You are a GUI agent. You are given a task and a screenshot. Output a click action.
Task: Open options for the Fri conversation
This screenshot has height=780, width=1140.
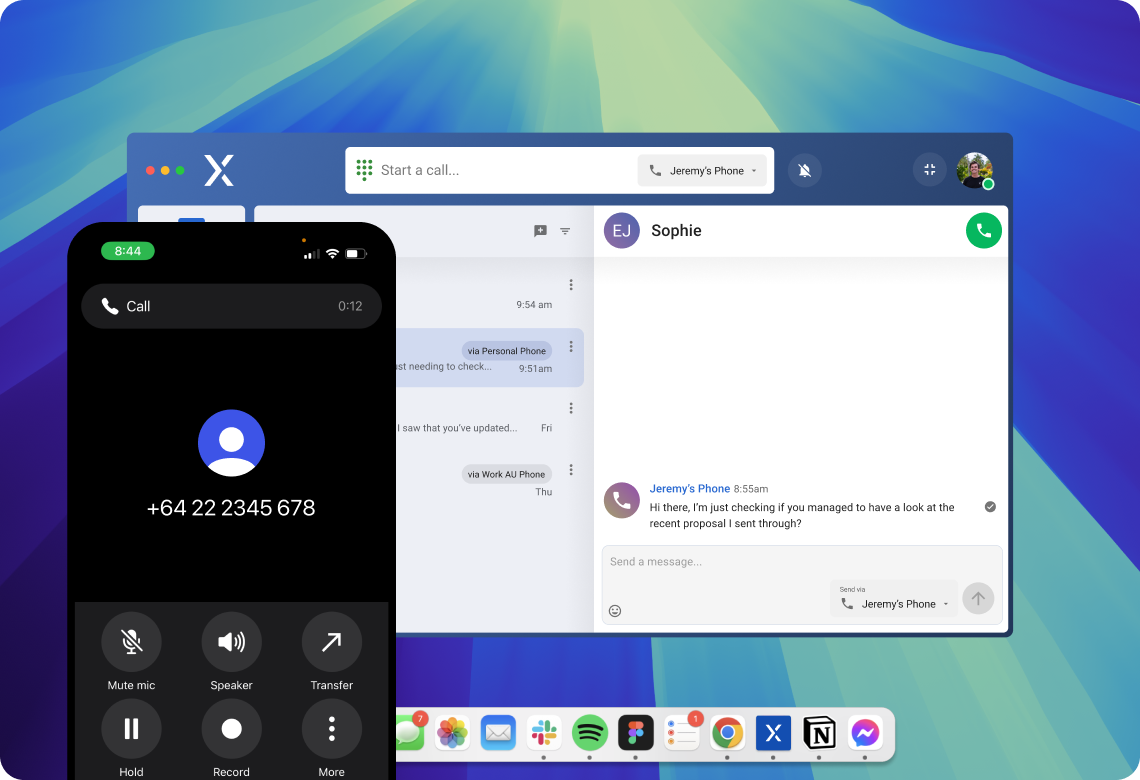coord(571,408)
